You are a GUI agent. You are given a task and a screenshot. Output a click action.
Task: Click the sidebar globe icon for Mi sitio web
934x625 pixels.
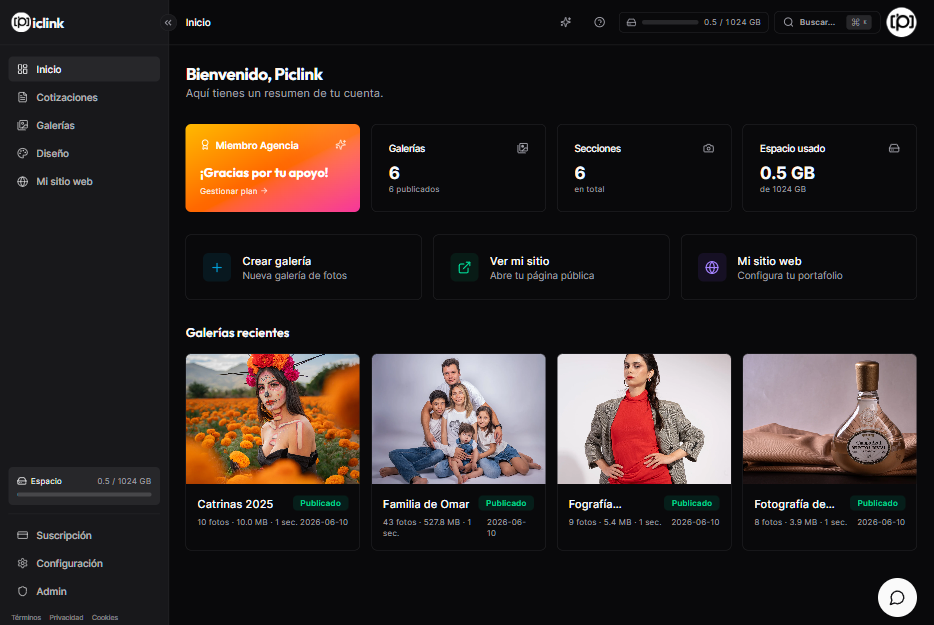point(23,181)
